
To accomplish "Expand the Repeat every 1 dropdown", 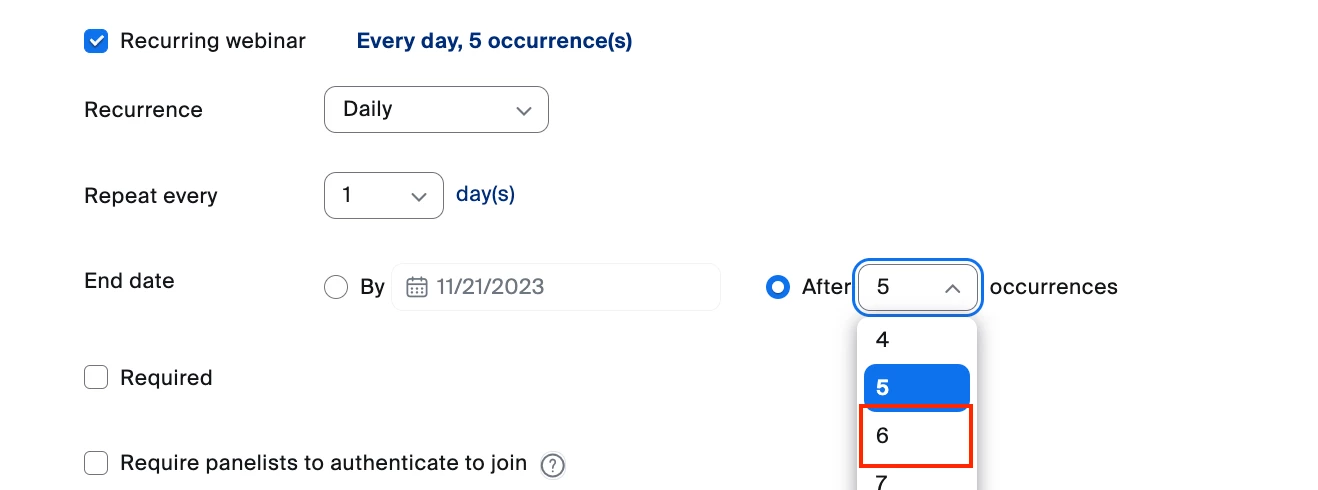I will point(383,195).
